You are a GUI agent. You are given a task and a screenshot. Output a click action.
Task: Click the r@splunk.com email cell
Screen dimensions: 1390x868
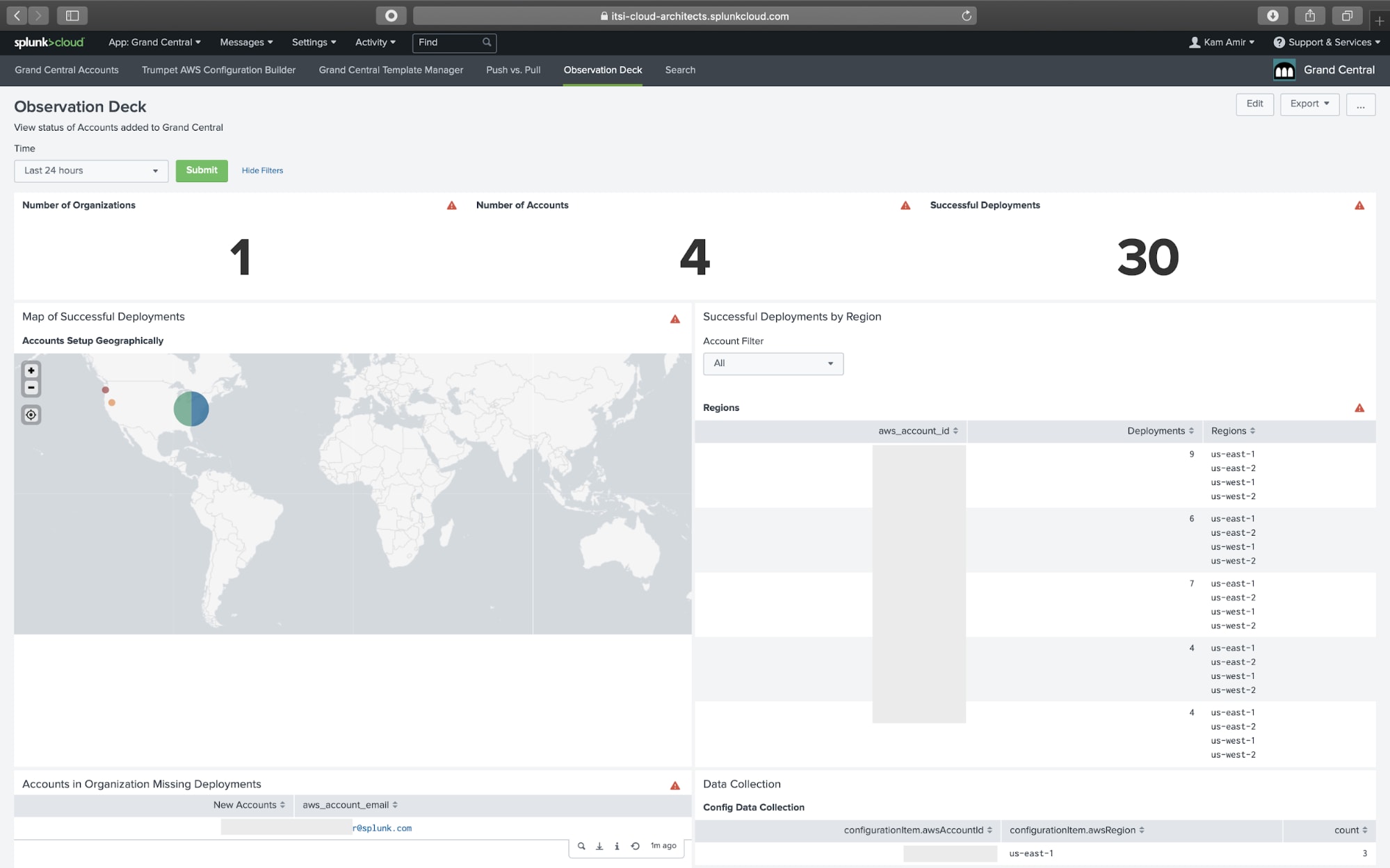tap(382, 828)
